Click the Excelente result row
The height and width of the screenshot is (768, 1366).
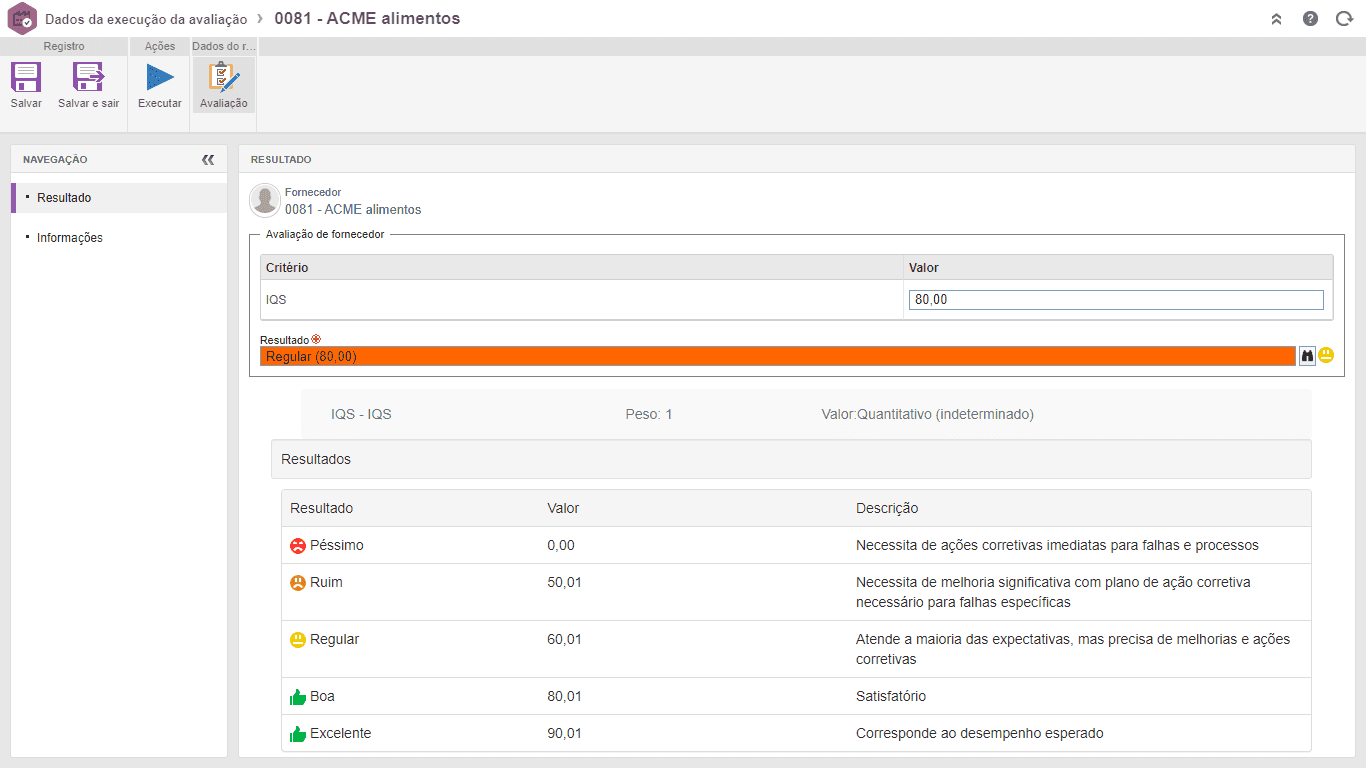coord(796,733)
